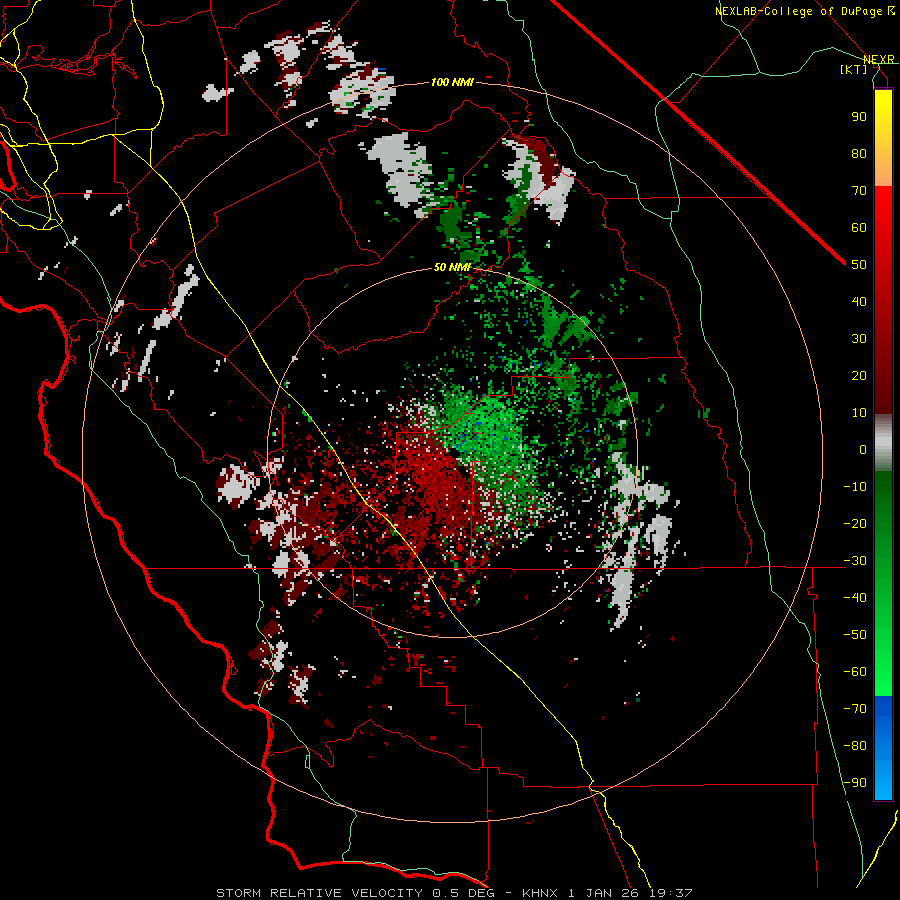
Task: Click the -50 value on the velocity scale
Action: click(x=855, y=635)
